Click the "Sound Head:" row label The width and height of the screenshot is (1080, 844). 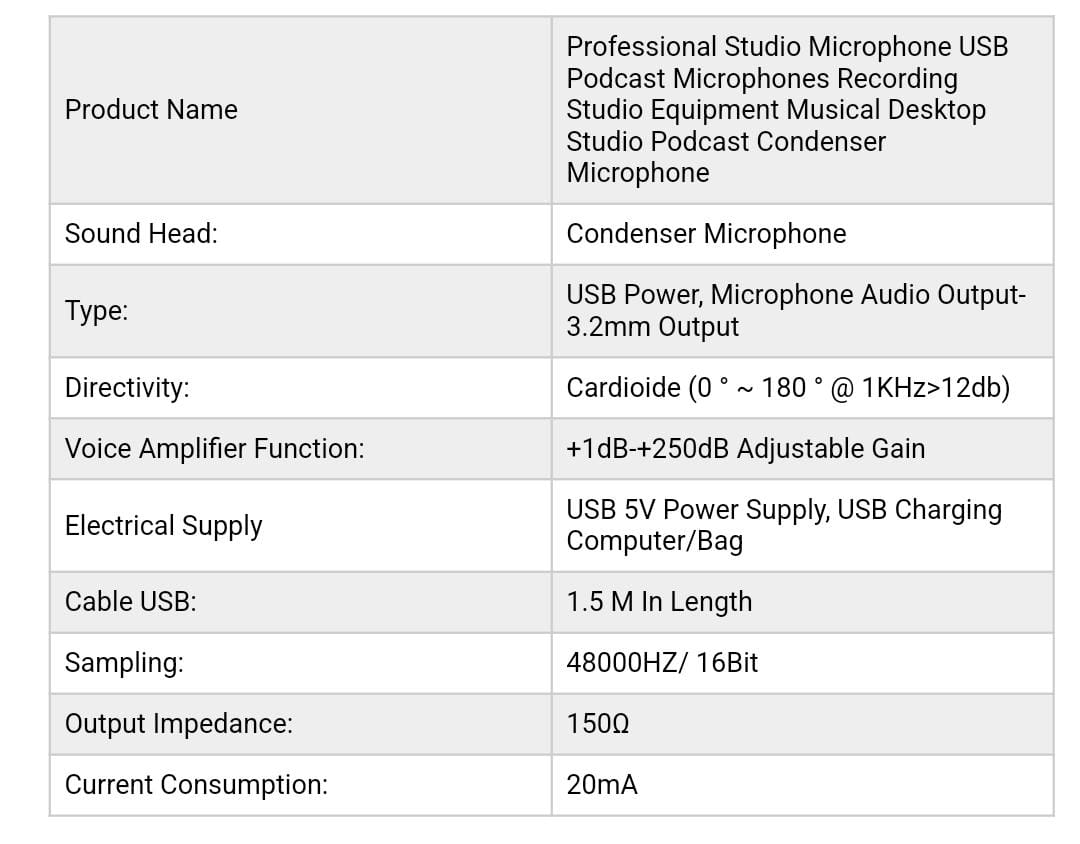click(x=141, y=234)
